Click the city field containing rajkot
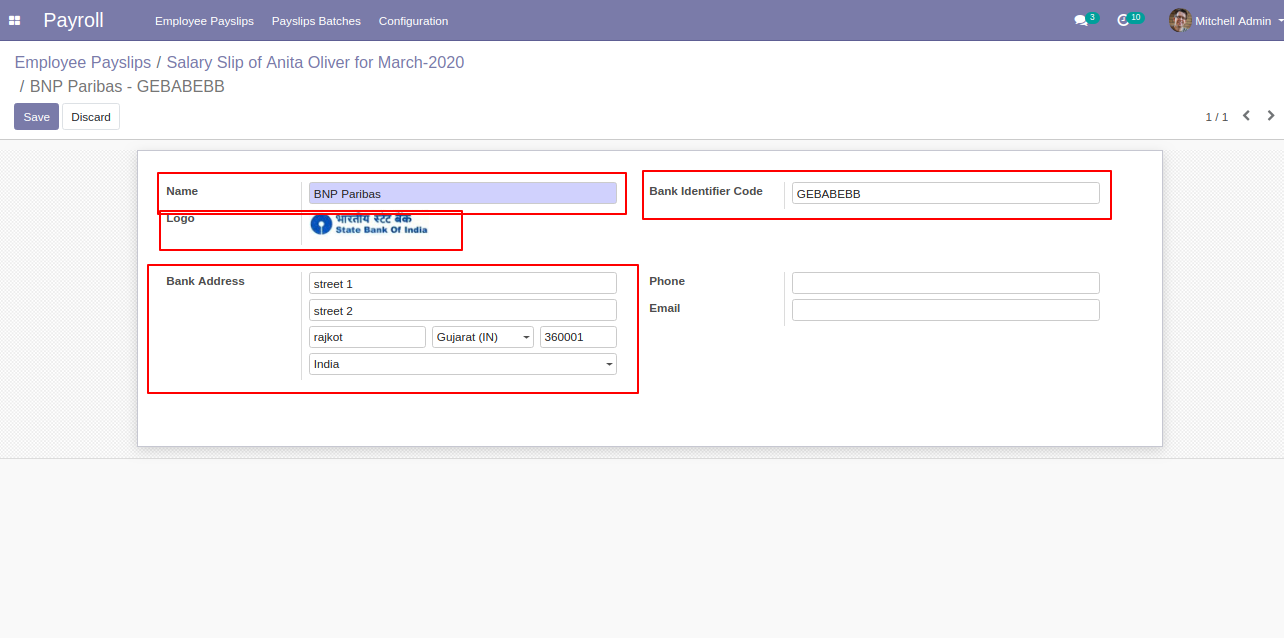1284x638 pixels. (367, 337)
